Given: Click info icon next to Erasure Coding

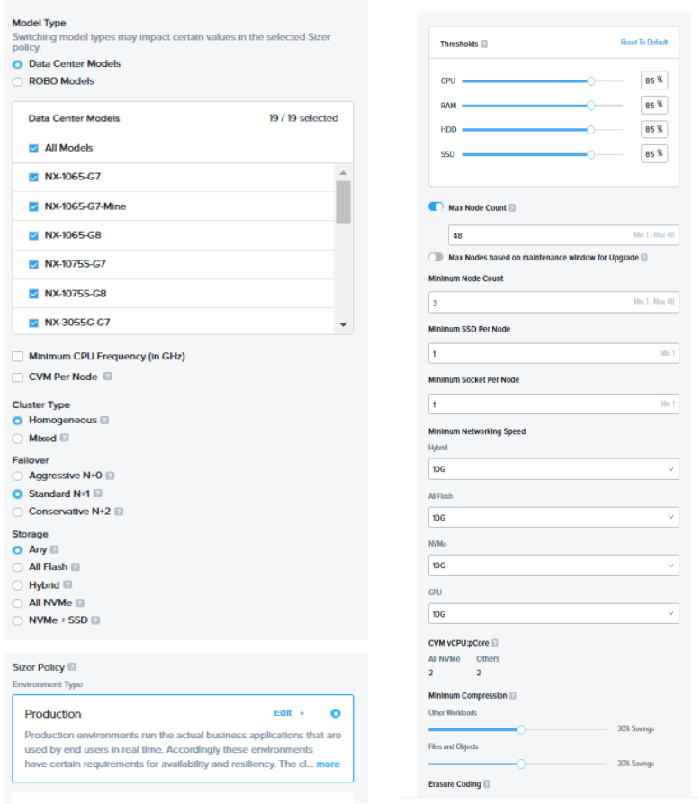Looking at the screenshot, I should pos(487,784).
